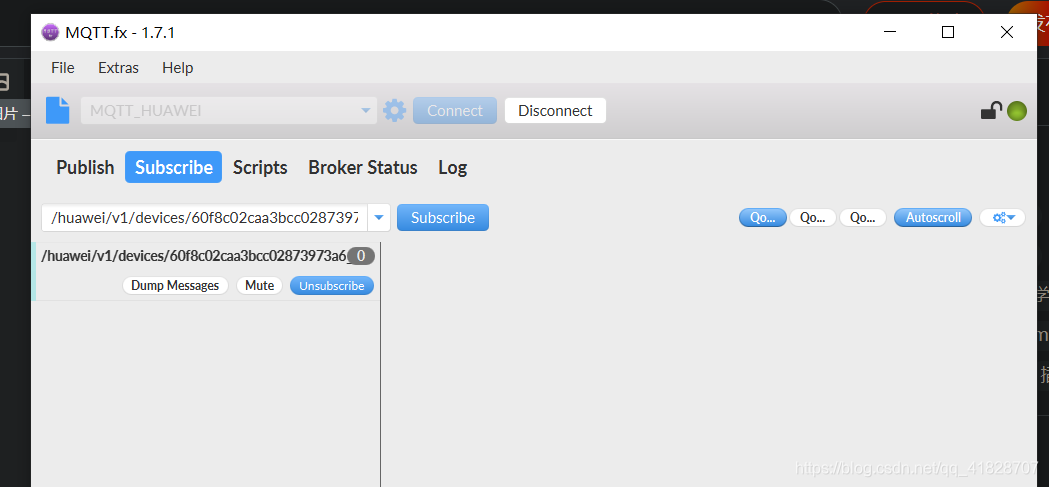
Task: Open the subscribe settings gears dropdown
Action: tap(1002, 217)
